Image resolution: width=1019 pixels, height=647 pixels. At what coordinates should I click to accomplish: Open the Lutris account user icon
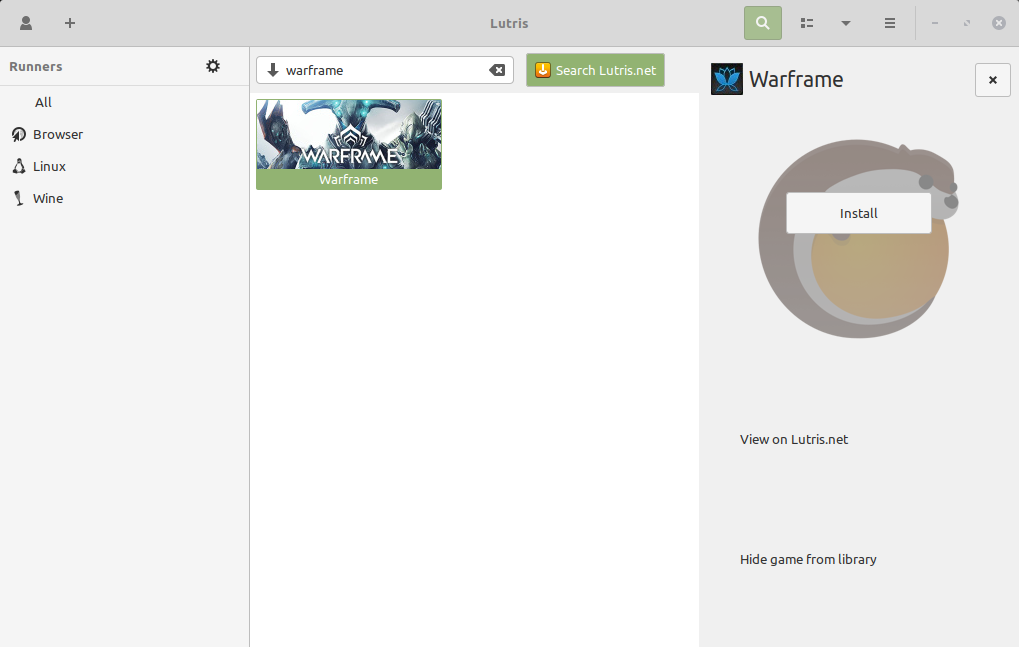[x=26, y=23]
